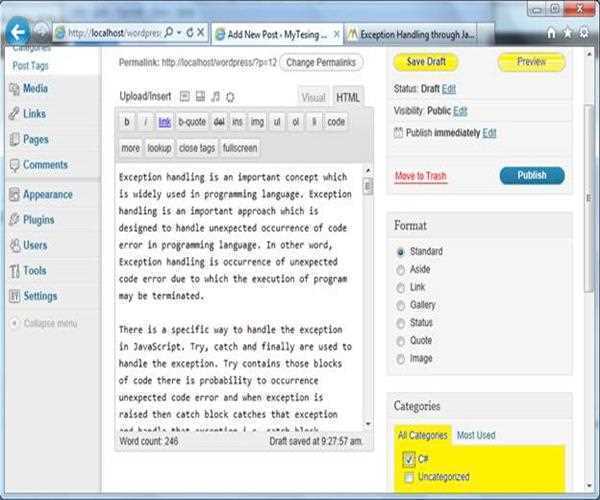600x500 pixels.
Task: Open Settings in the admin sidebar
Action: pos(40,296)
